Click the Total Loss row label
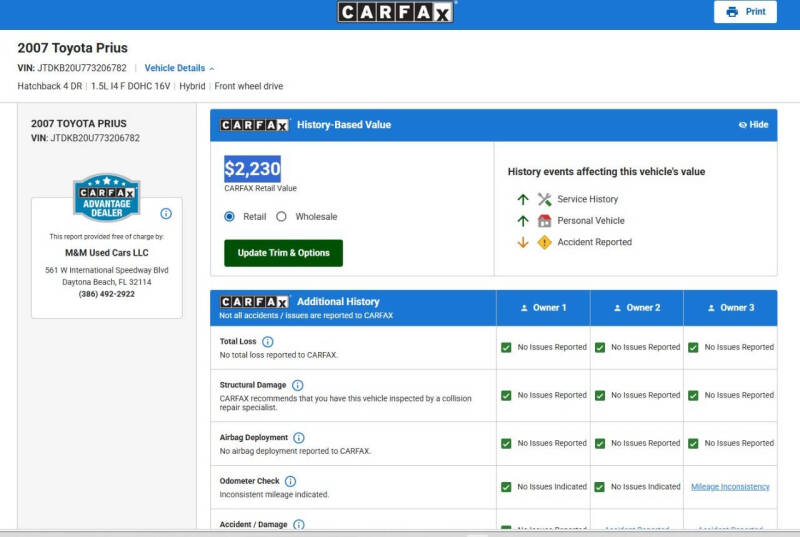This screenshot has width=800, height=537. pyautogui.click(x=238, y=341)
